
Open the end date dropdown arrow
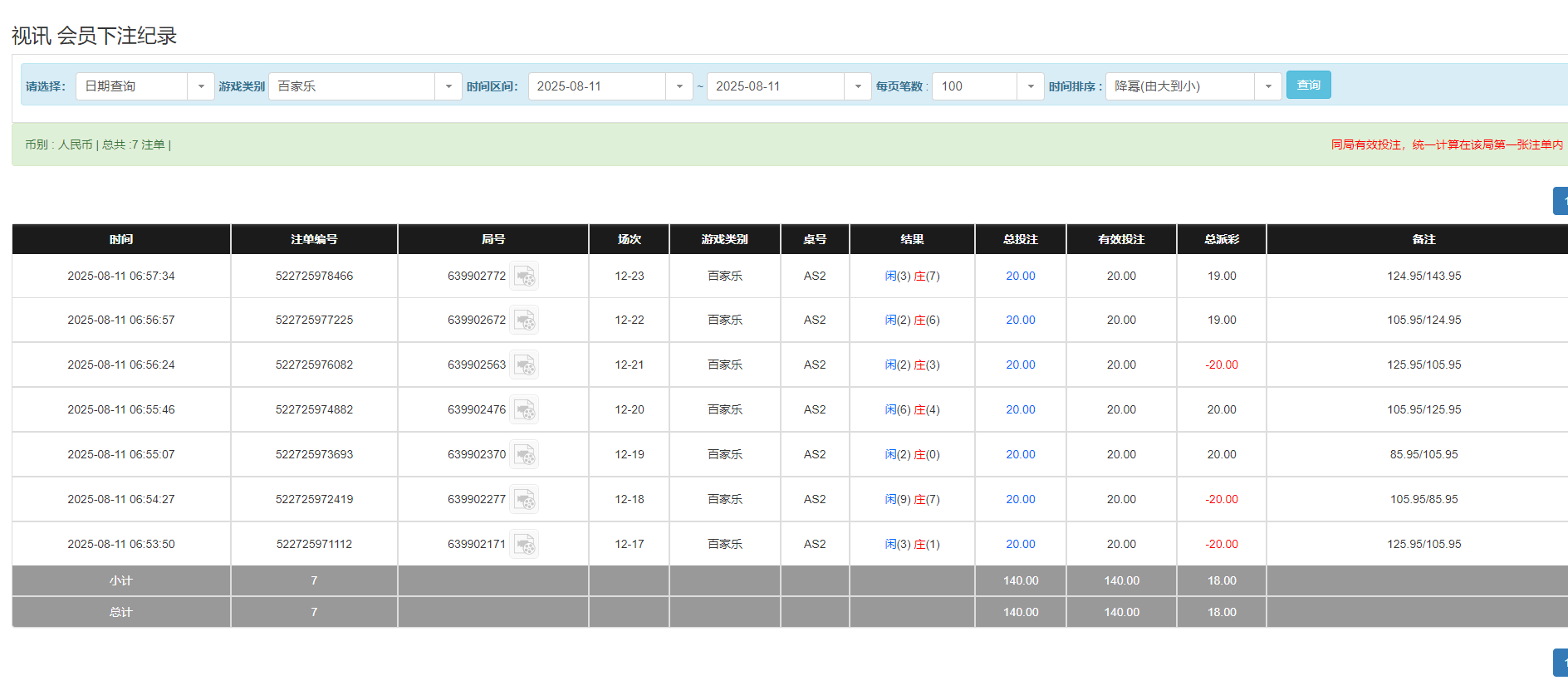(x=857, y=86)
